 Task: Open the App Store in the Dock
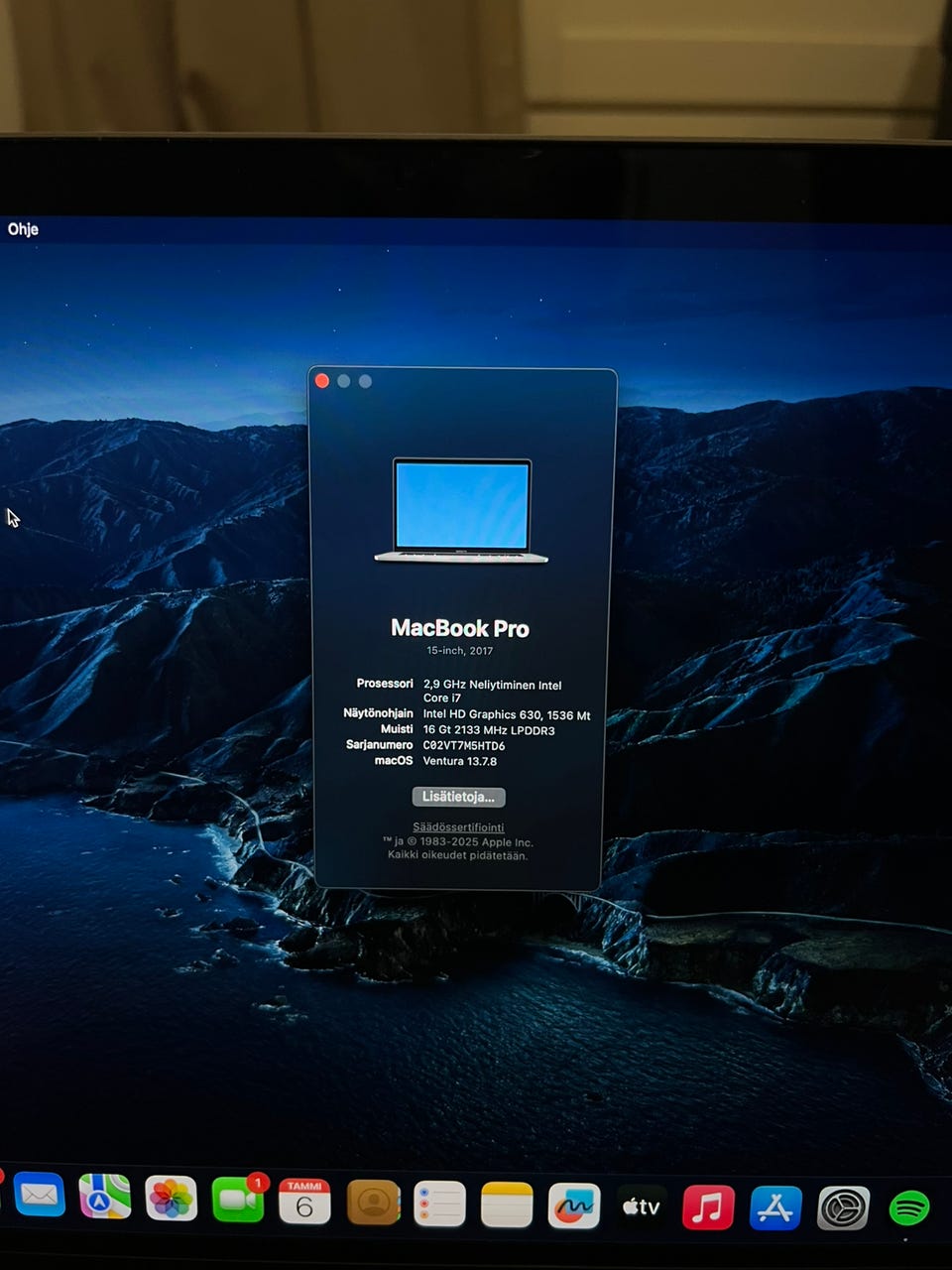coord(775,1208)
